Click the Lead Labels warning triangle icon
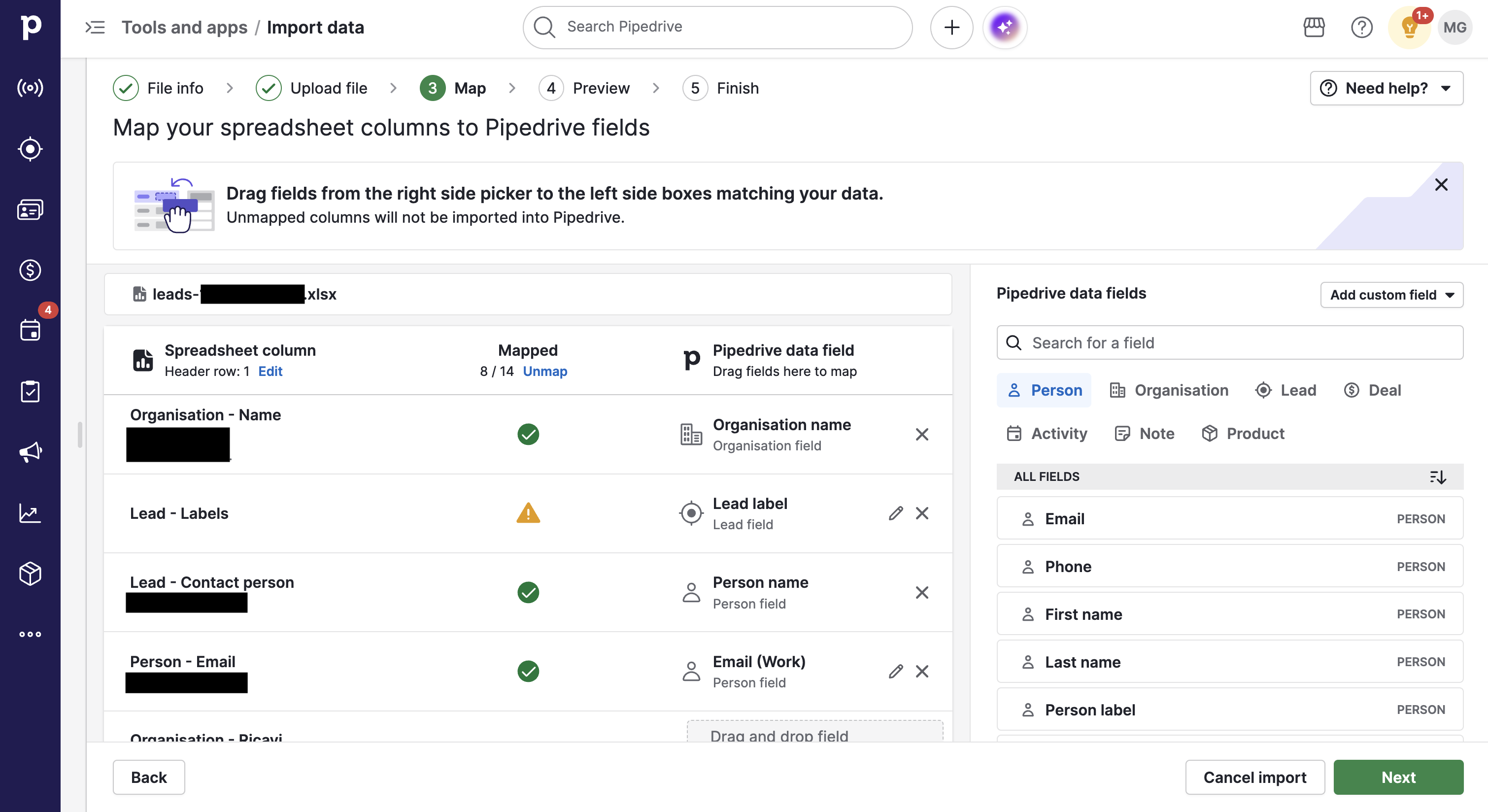1488x812 pixels. pyautogui.click(x=528, y=513)
